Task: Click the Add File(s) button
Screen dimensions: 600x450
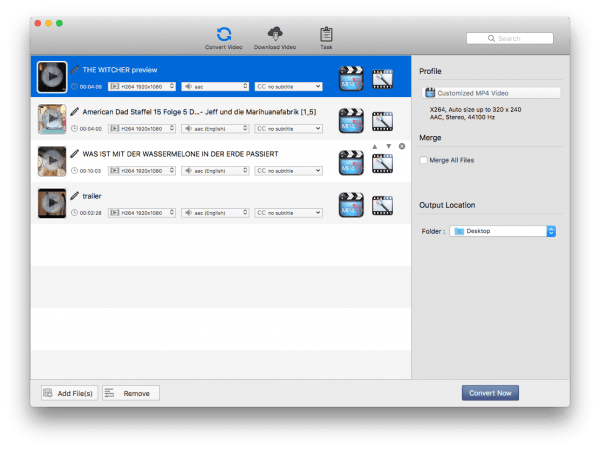Action: (69, 393)
